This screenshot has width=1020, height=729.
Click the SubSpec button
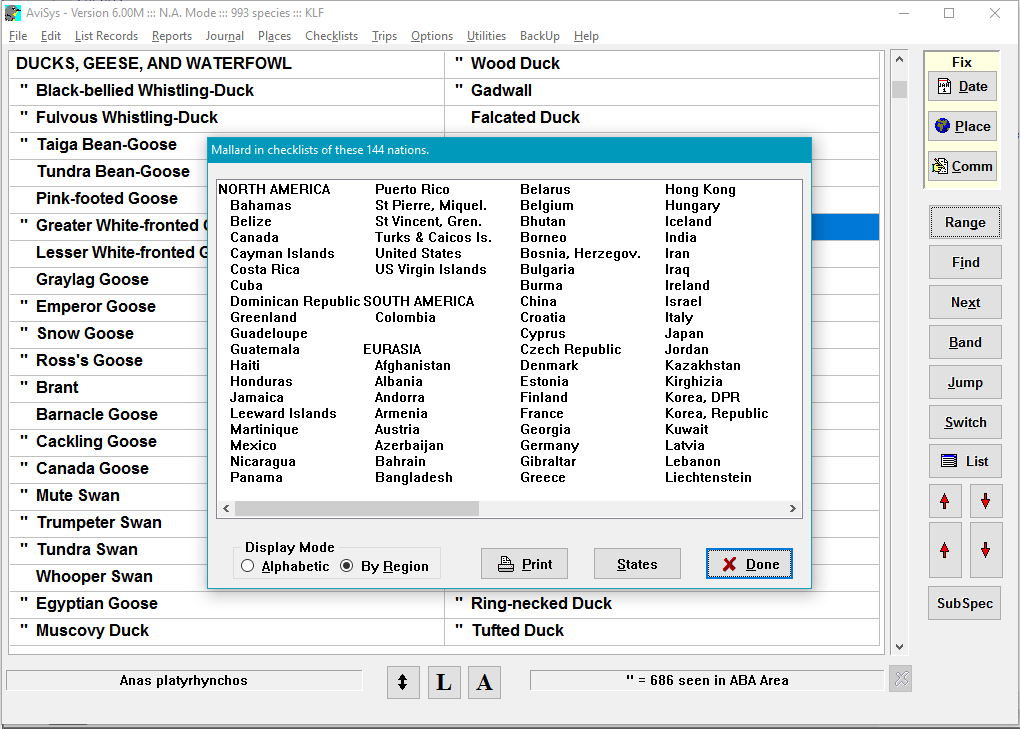964,603
